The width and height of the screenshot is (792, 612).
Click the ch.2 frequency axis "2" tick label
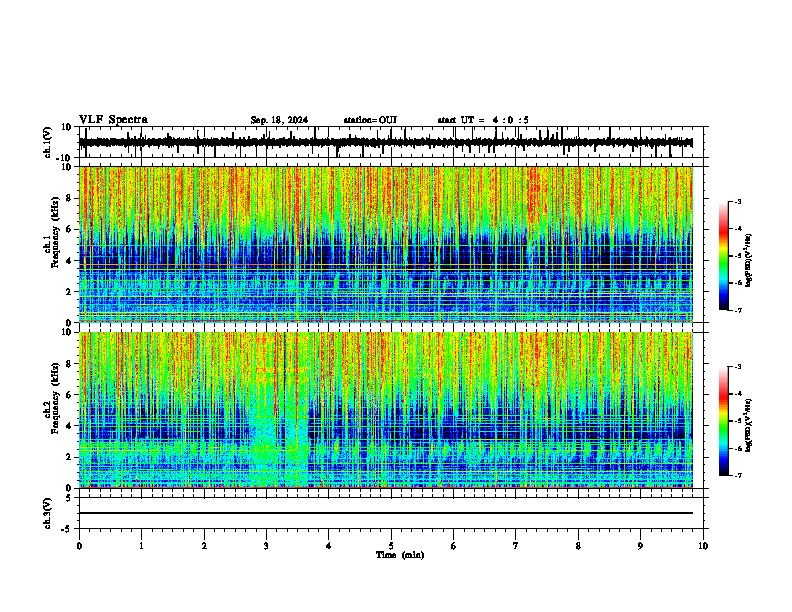click(70, 457)
